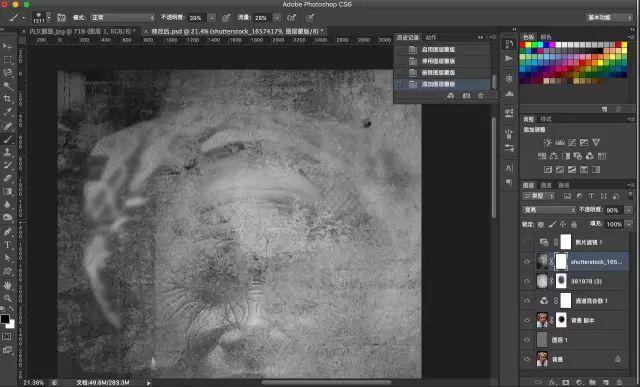This screenshot has height=387, width=640.
Task: Open brush flow 20% slider dropdown
Action: tap(277, 18)
